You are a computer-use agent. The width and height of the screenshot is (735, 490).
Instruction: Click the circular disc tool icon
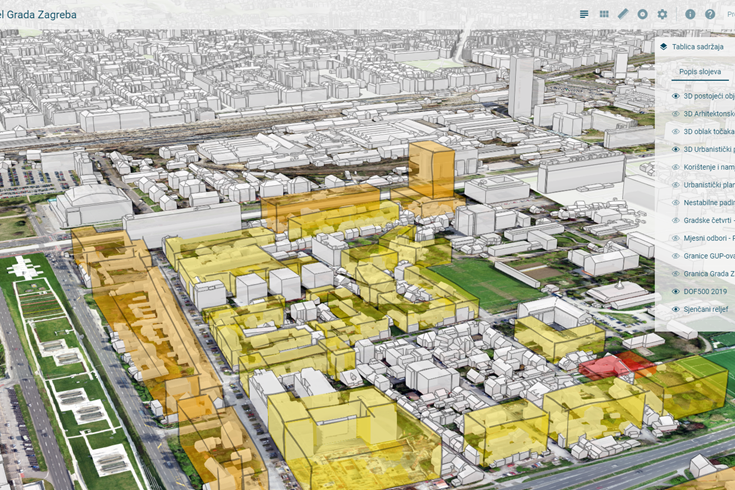coord(642,14)
